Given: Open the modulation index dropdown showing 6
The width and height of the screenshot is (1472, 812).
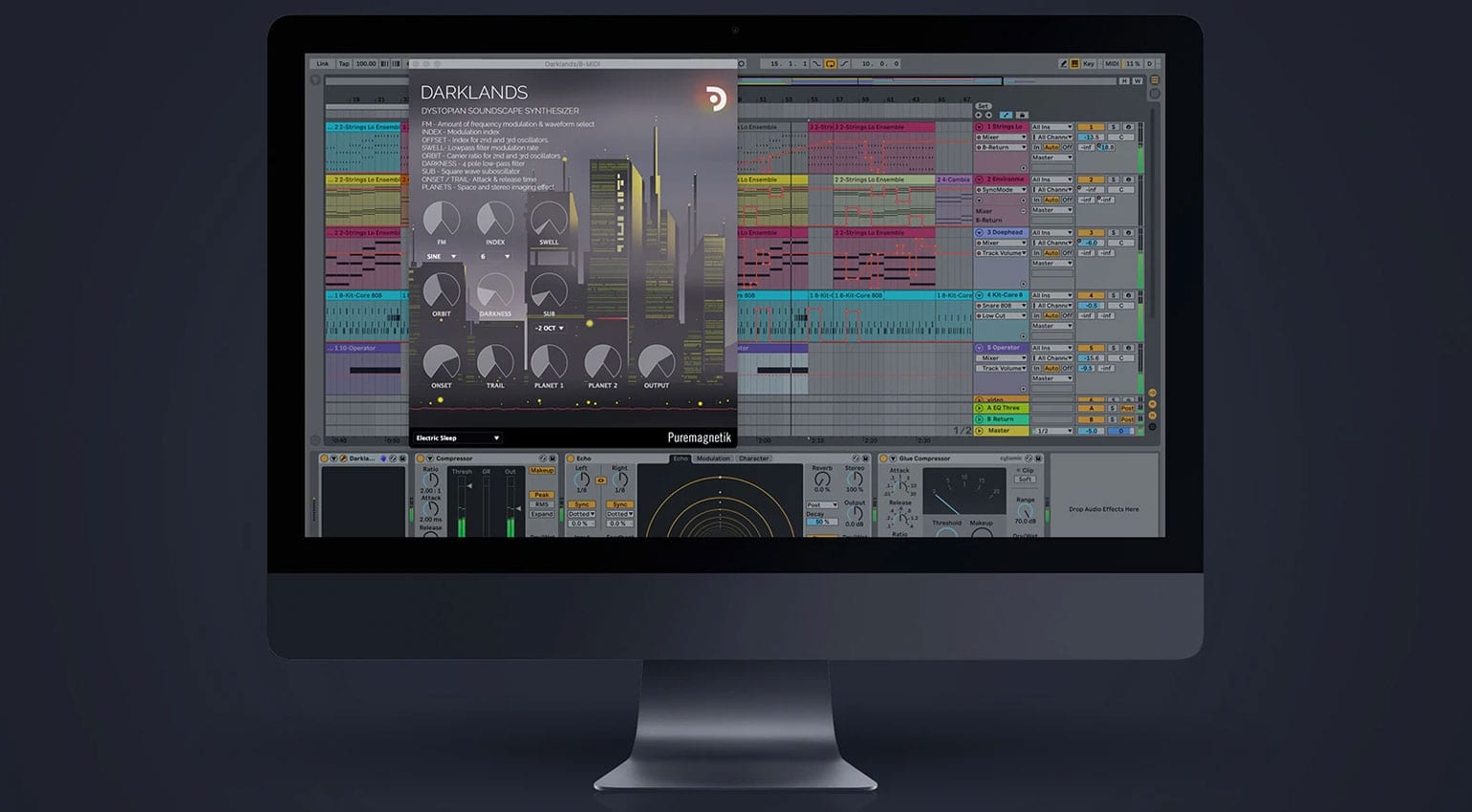Looking at the screenshot, I should point(495,256).
